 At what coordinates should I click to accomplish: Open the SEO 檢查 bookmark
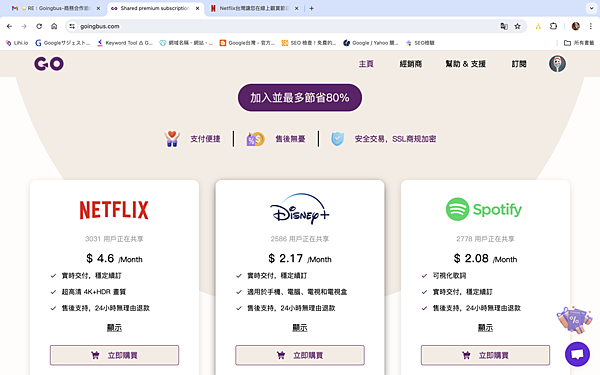point(309,43)
